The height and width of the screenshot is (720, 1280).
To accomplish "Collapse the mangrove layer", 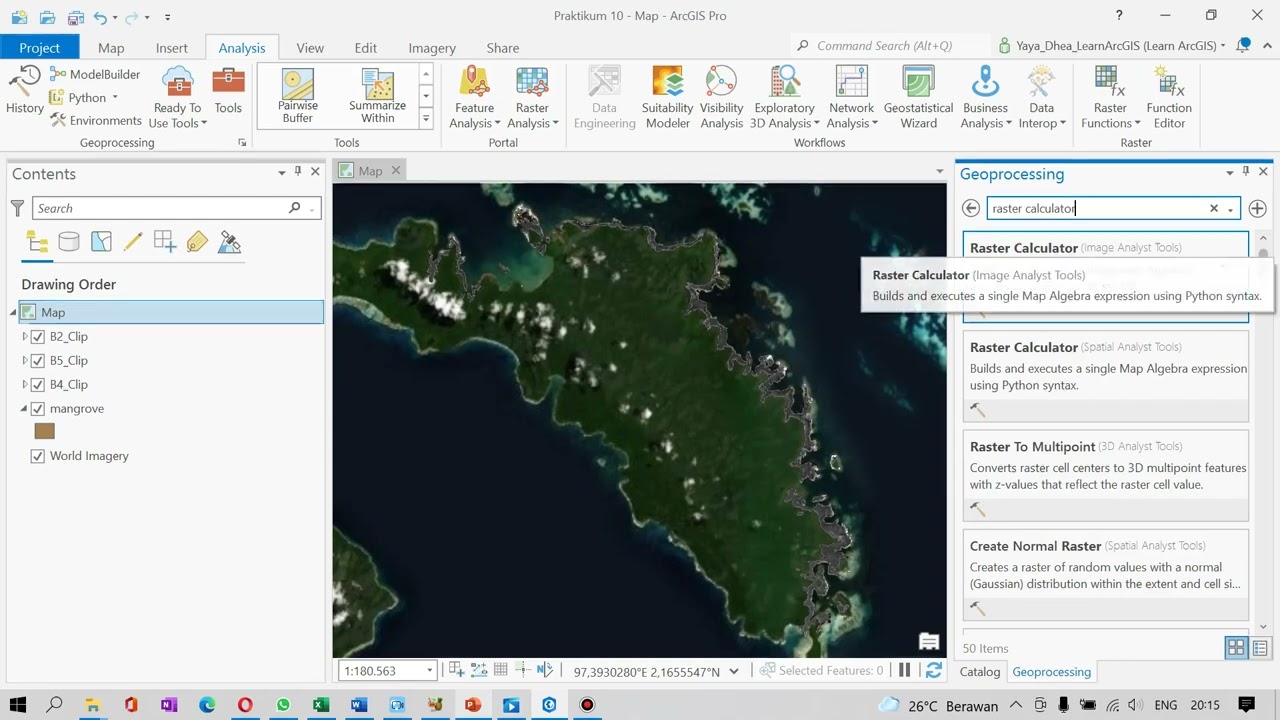I will 25,408.
